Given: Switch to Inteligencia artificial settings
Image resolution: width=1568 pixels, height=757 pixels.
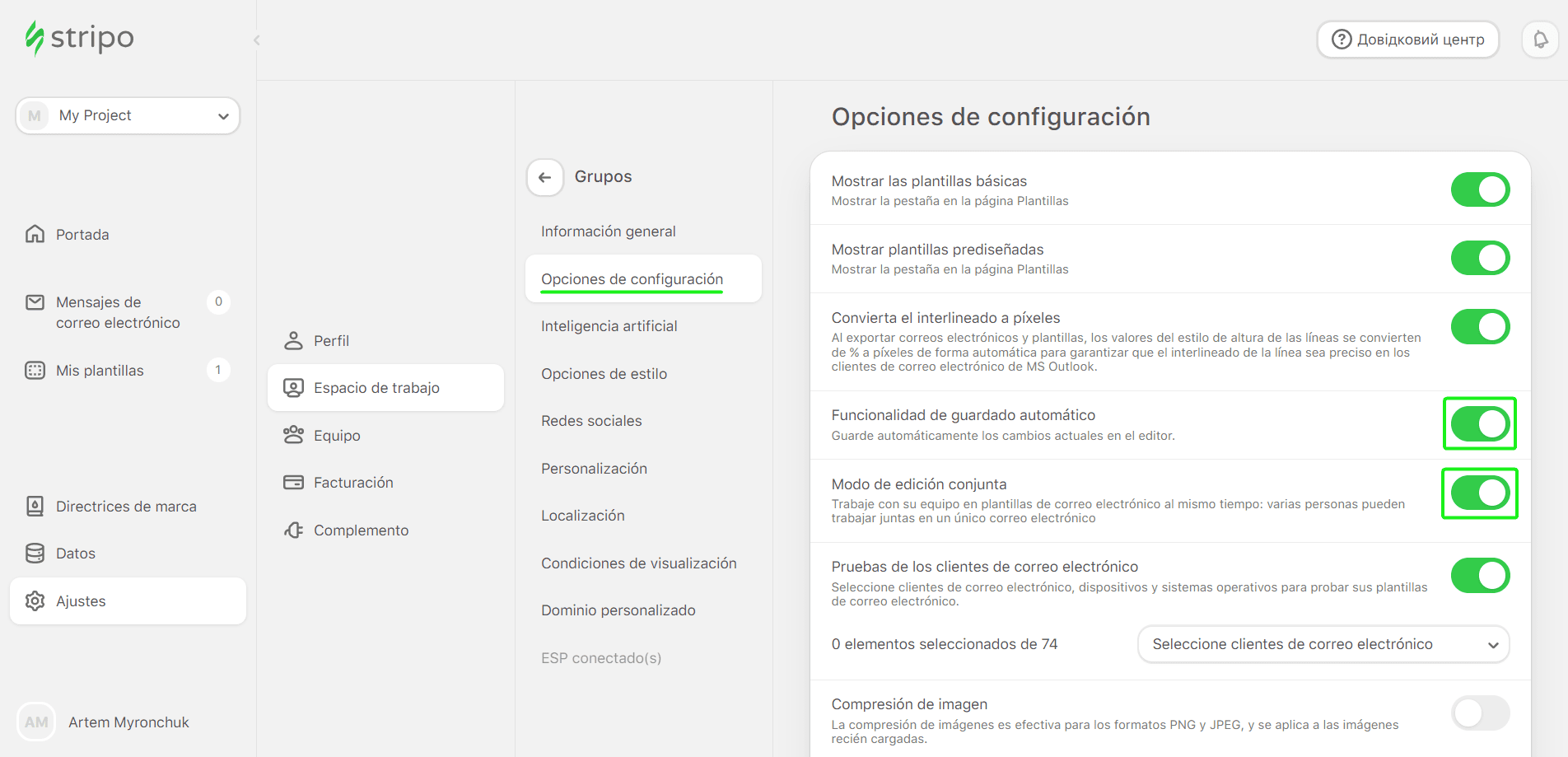Looking at the screenshot, I should click(x=609, y=325).
